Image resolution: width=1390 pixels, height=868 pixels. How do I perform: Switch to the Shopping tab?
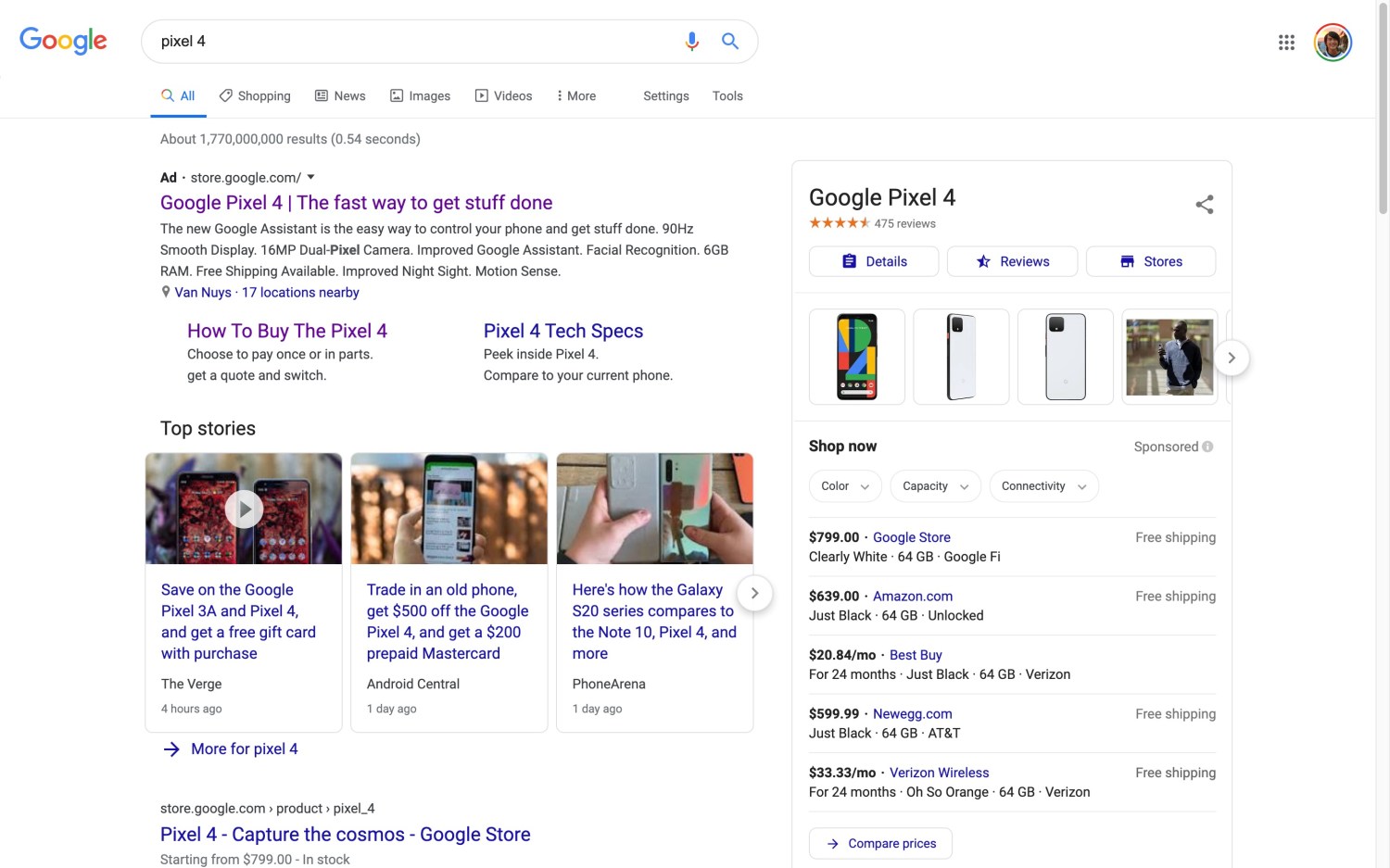pyautogui.click(x=255, y=96)
